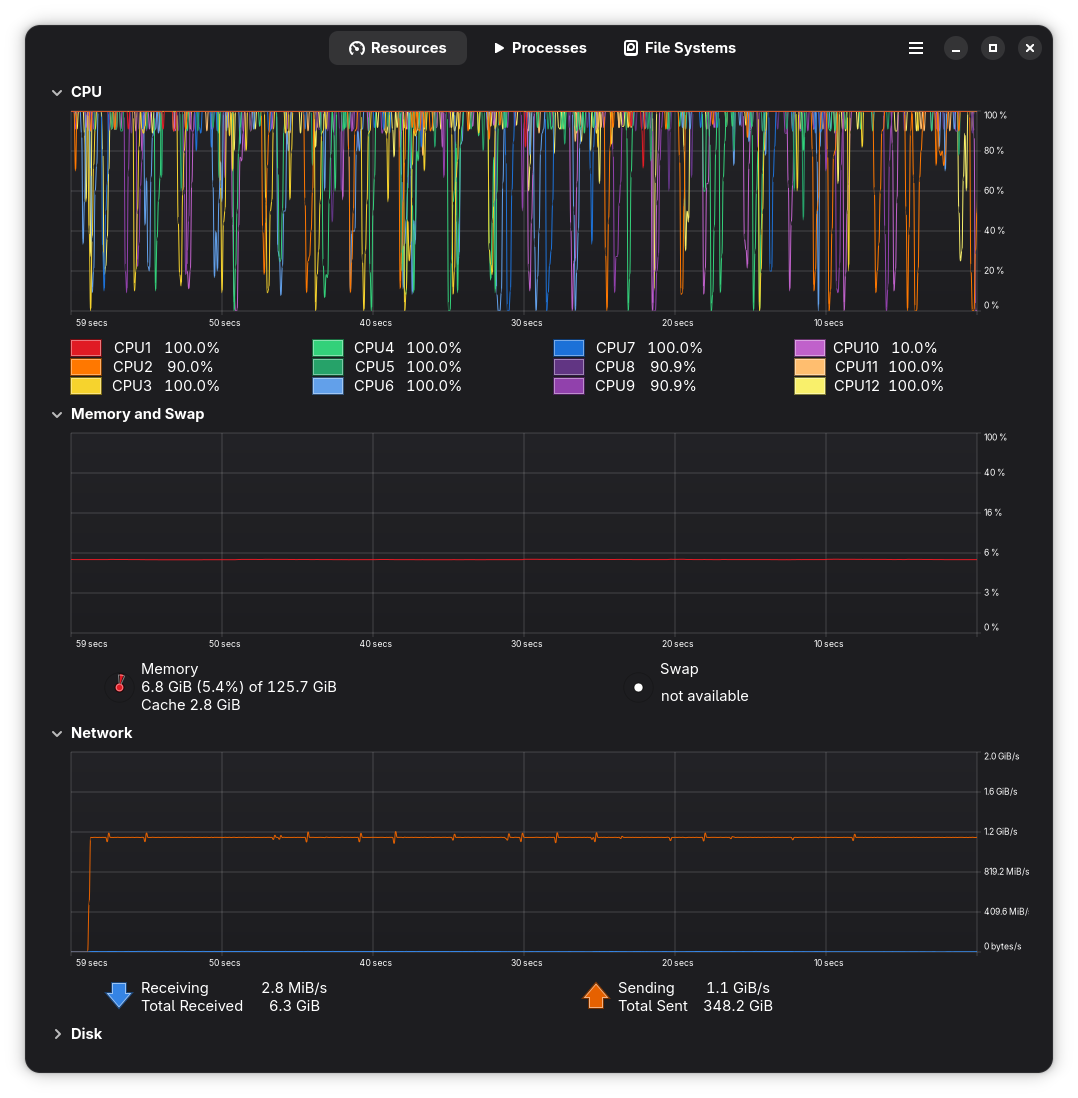Collapse the Network section

(57, 733)
